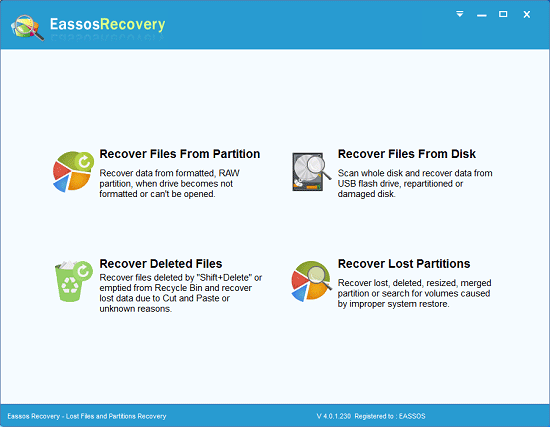Image resolution: width=550 pixels, height=427 pixels.
Task: Click the EassosRecovery title text
Action: (107, 24)
